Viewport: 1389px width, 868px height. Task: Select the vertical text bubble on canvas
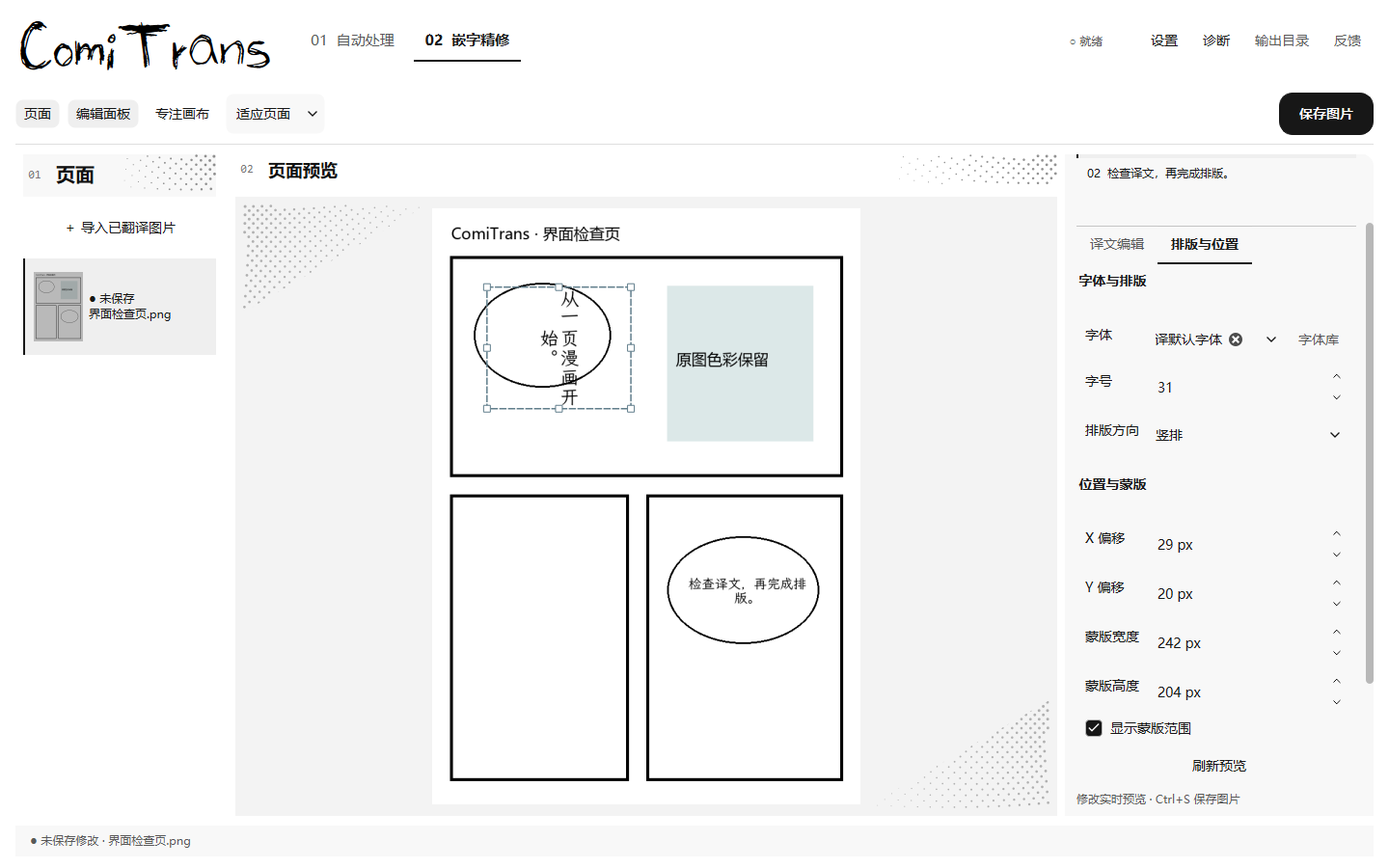click(x=558, y=348)
